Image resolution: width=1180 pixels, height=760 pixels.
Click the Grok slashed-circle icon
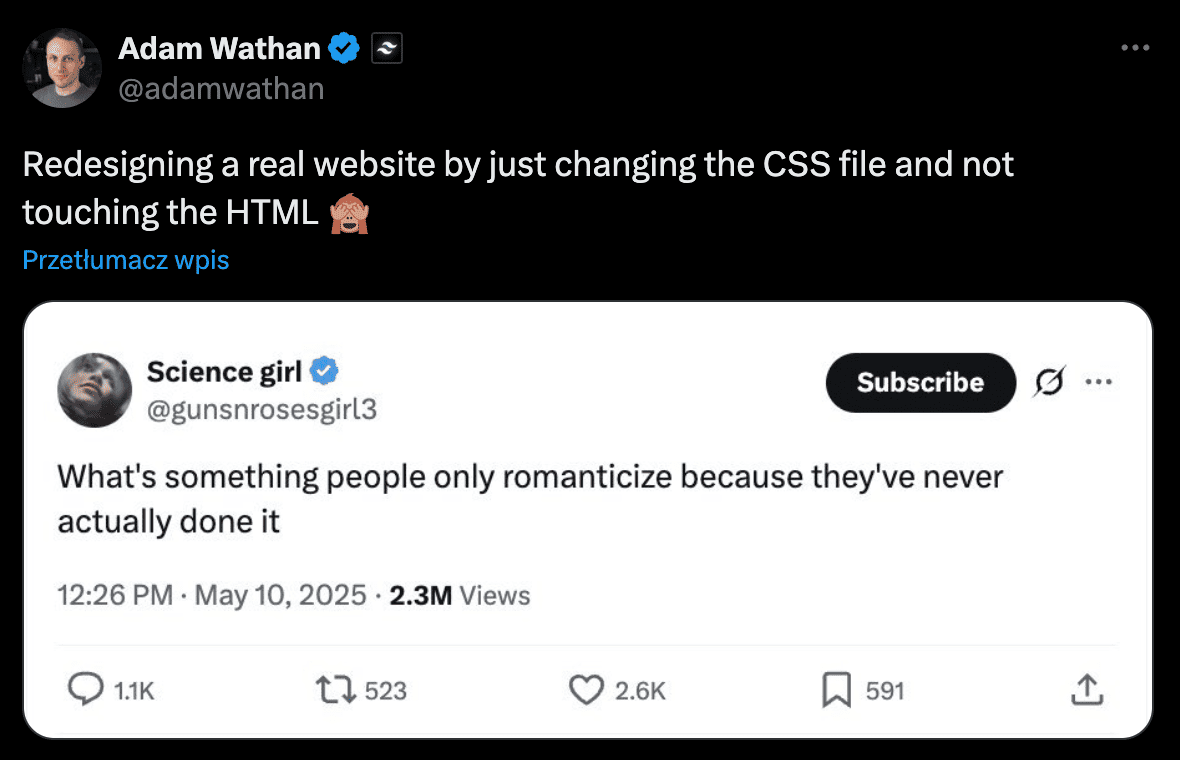click(x=1049, y=382)
